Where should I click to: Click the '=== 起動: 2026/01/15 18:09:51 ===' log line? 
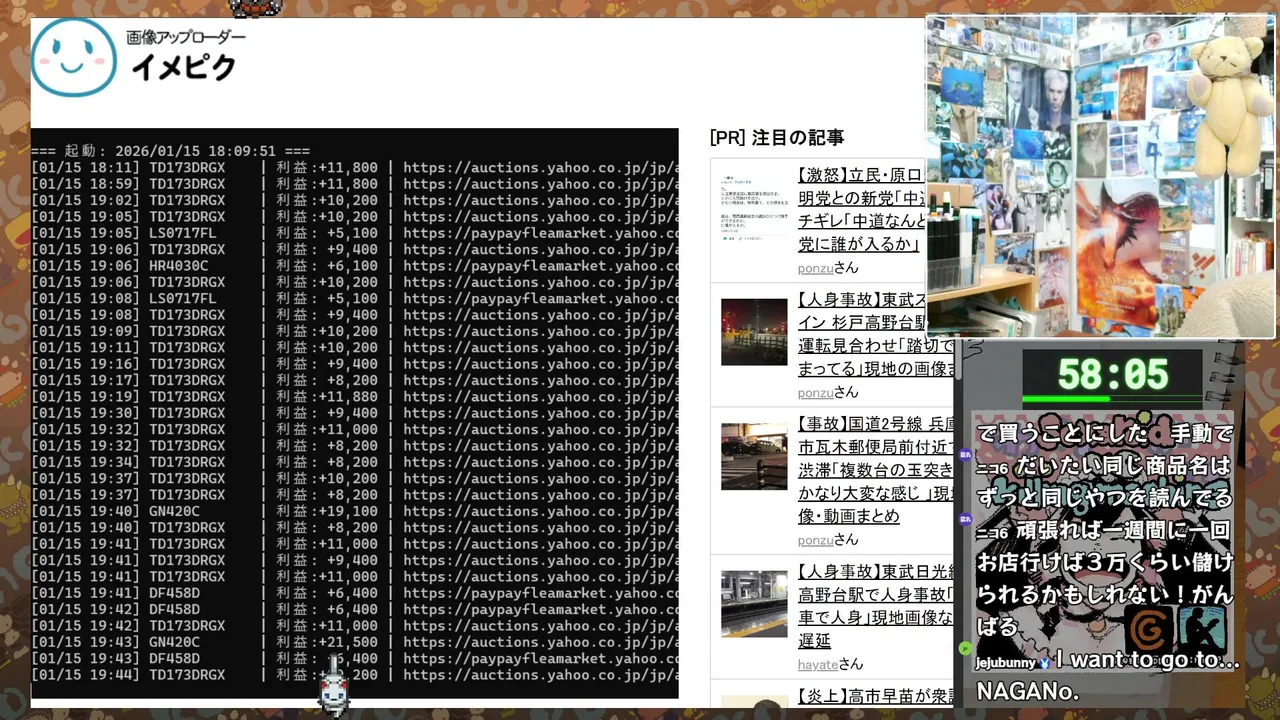click(170, 151)
